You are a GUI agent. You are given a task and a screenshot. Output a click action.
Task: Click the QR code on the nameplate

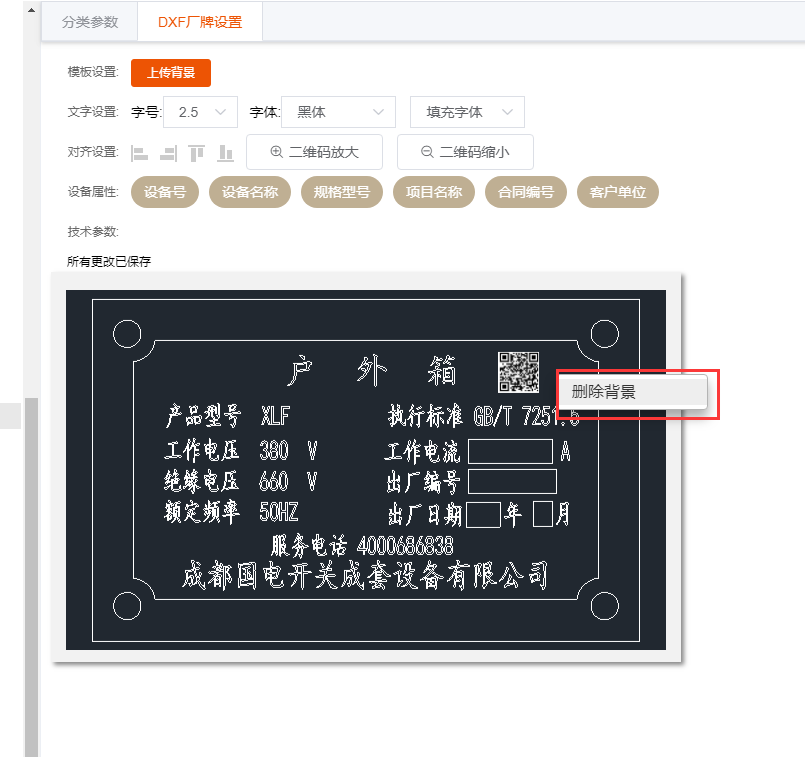(x=518, y=371)
